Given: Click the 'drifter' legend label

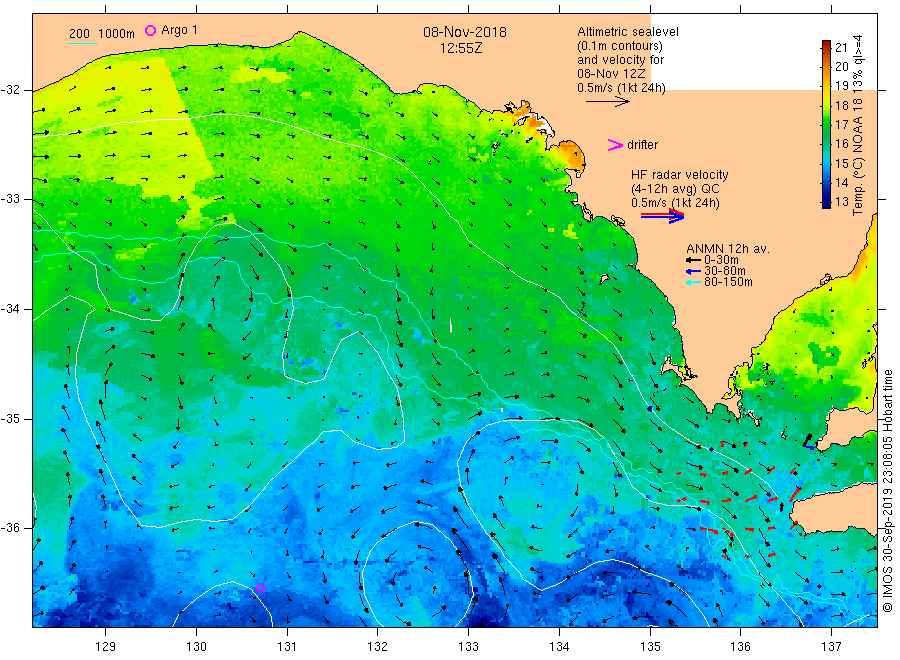Looking at the screenshot, I should click(642, 145).
